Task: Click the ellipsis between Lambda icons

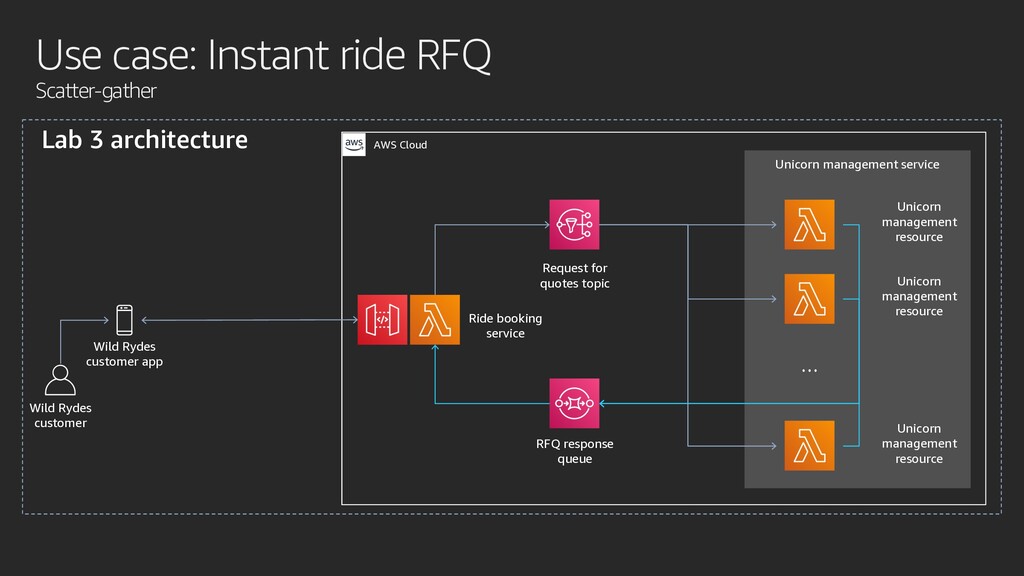Action: click(x=810, y=370)
